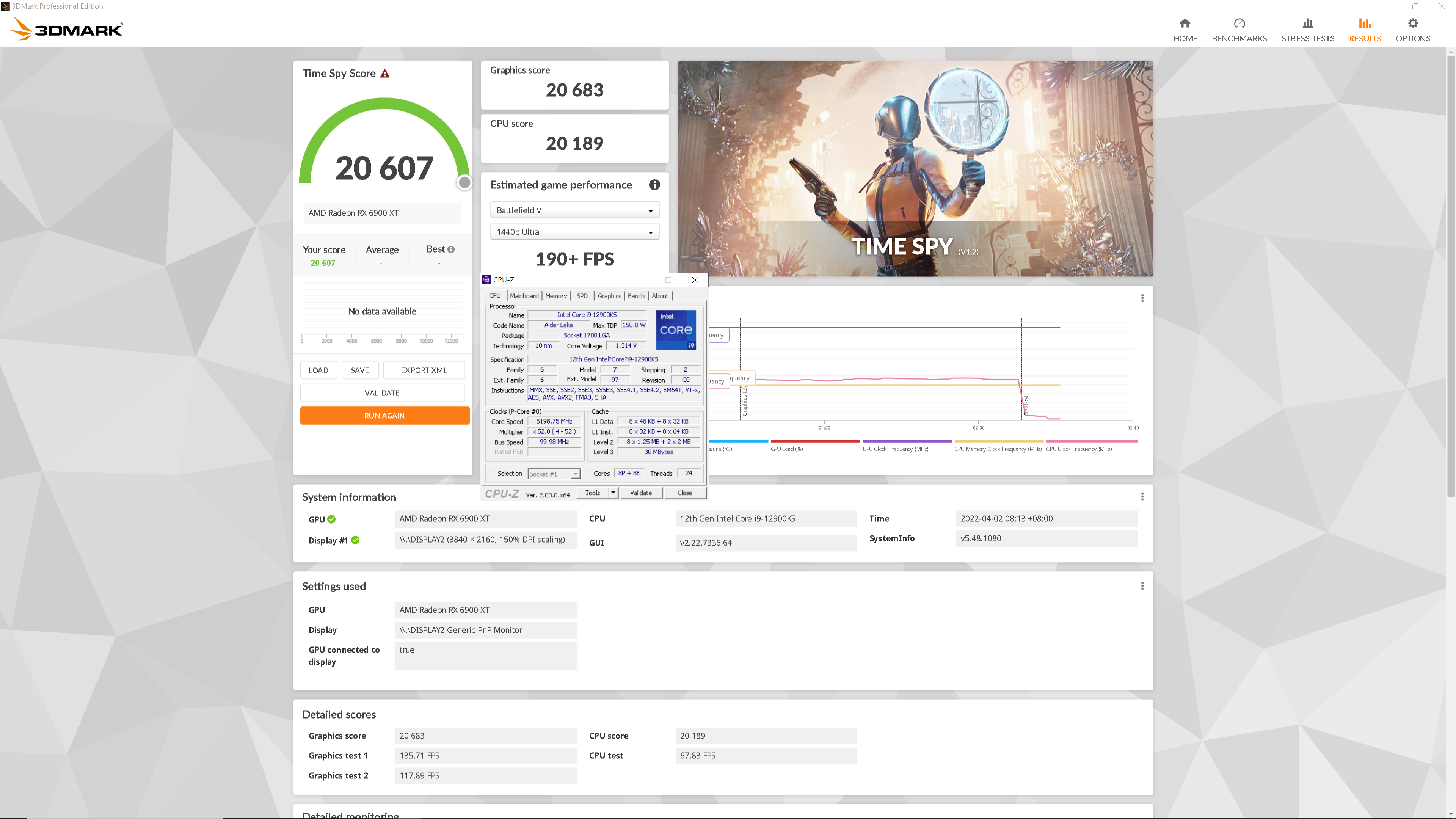Click the Display #1 verified checkmark icon
This screenshot has height=819, width=1456.
[x=355, y=540]
